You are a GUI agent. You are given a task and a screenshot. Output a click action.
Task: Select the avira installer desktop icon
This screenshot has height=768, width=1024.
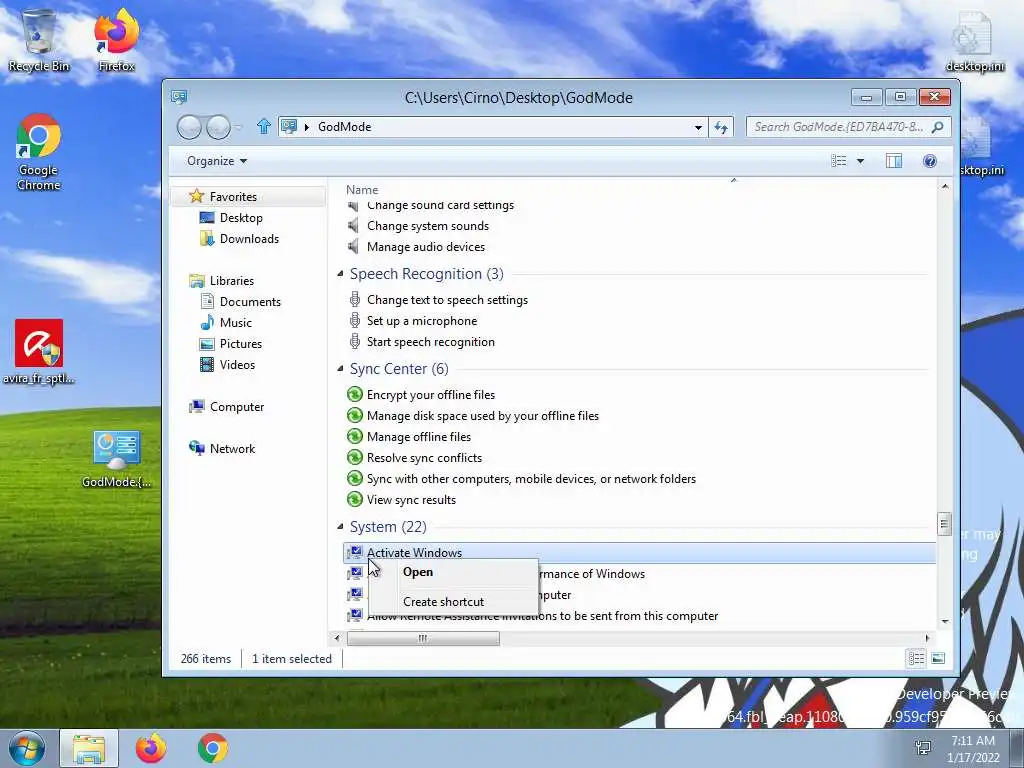point(39,351)
